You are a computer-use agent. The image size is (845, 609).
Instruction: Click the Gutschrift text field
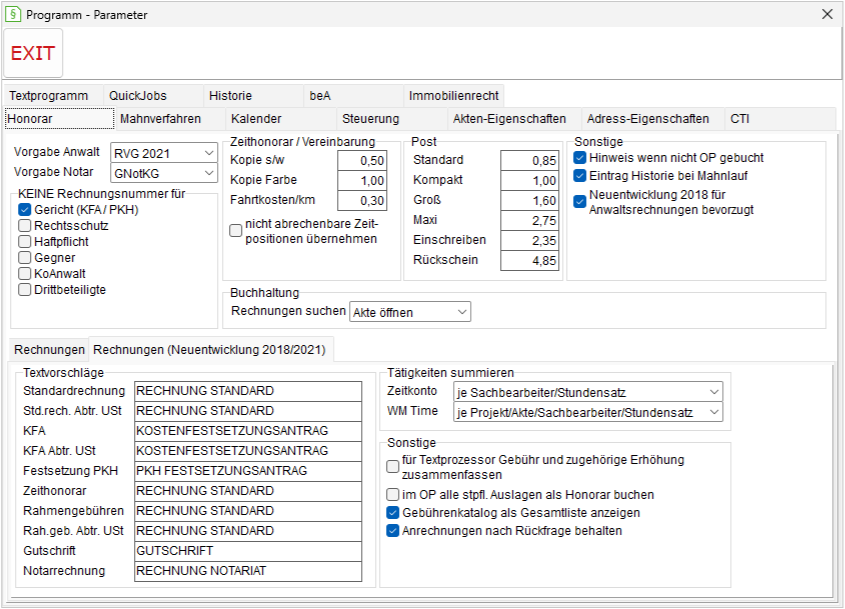pyautogui.click(x=248, y=551)
